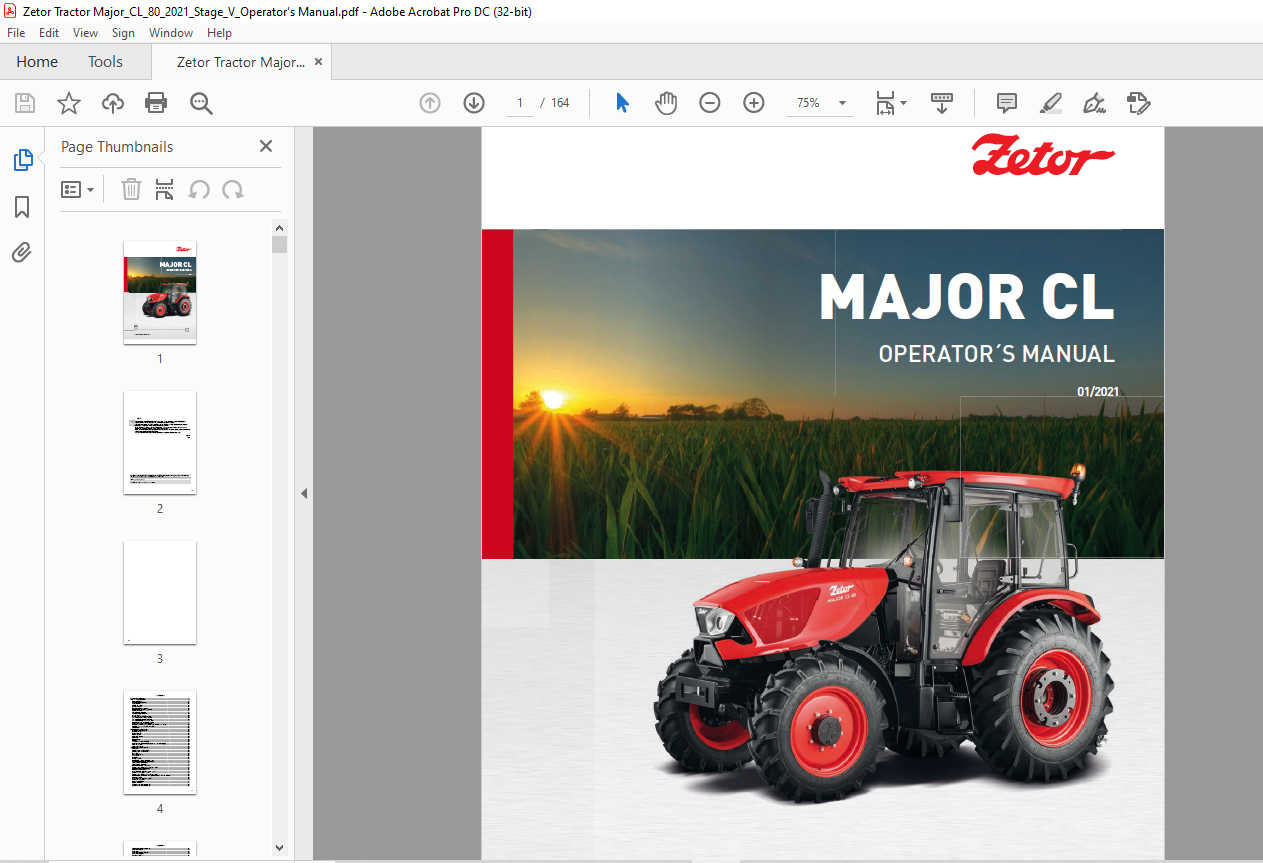
Task: Open the View menu
Action: (85, 33)
